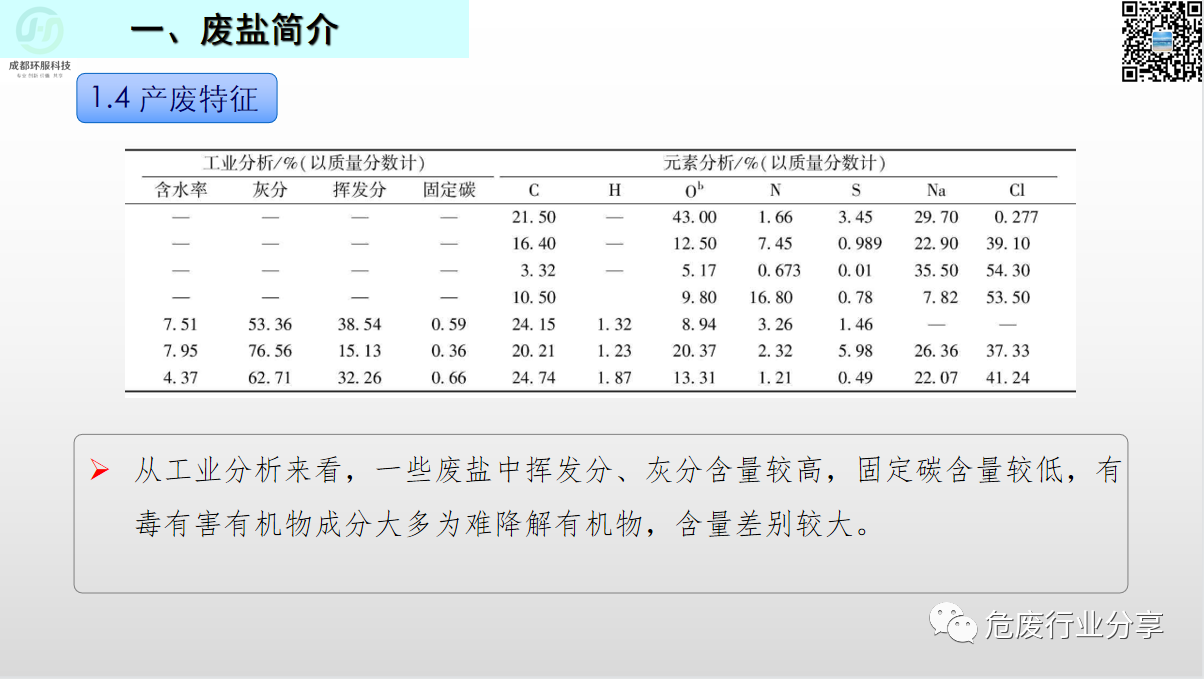Screen dimensions: 1204x679
Task: Select the 灰分 value 62.71
Action: coord(270,379)
